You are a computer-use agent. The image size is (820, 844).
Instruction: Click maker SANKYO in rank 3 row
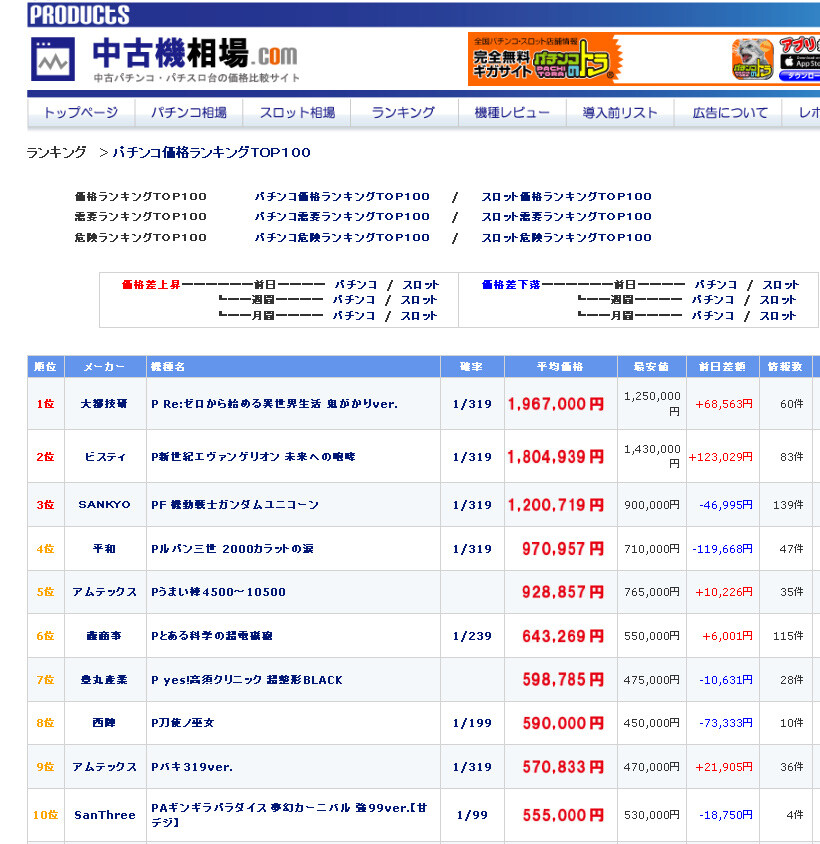(x=104, y=505)
